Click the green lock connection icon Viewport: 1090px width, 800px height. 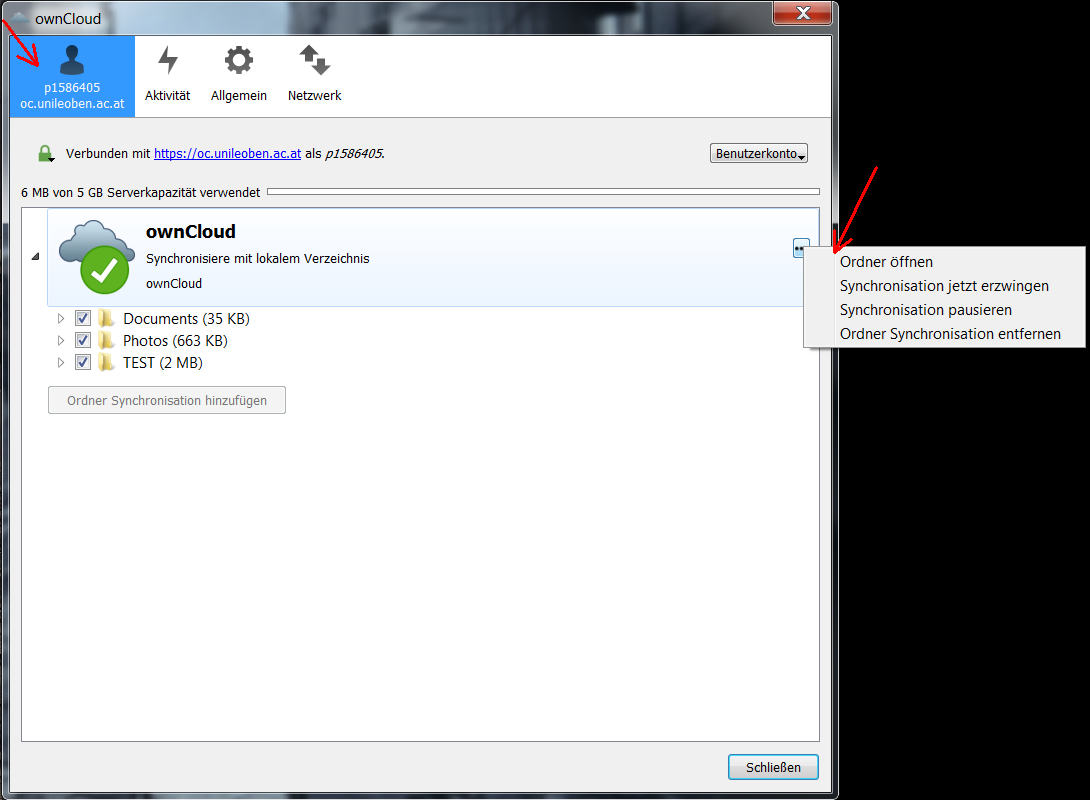[x=45, y=153]
